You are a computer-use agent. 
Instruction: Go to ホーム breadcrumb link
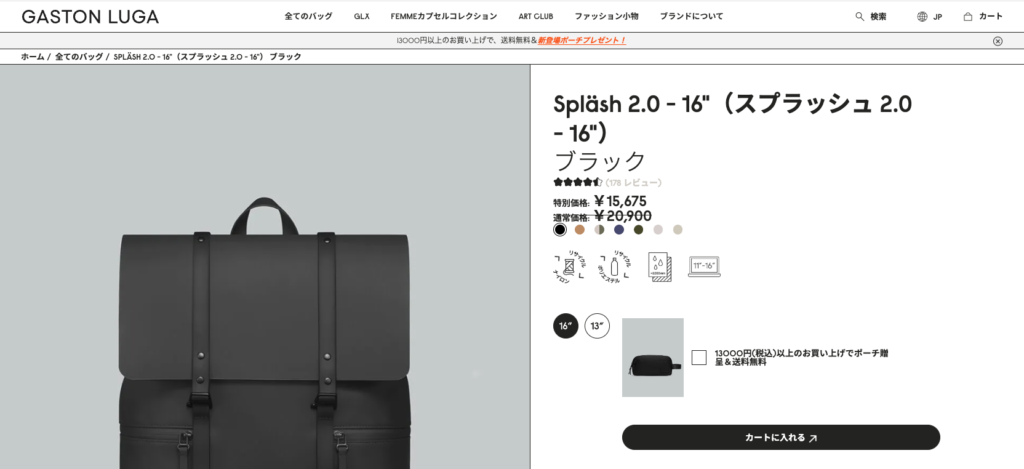33,57
